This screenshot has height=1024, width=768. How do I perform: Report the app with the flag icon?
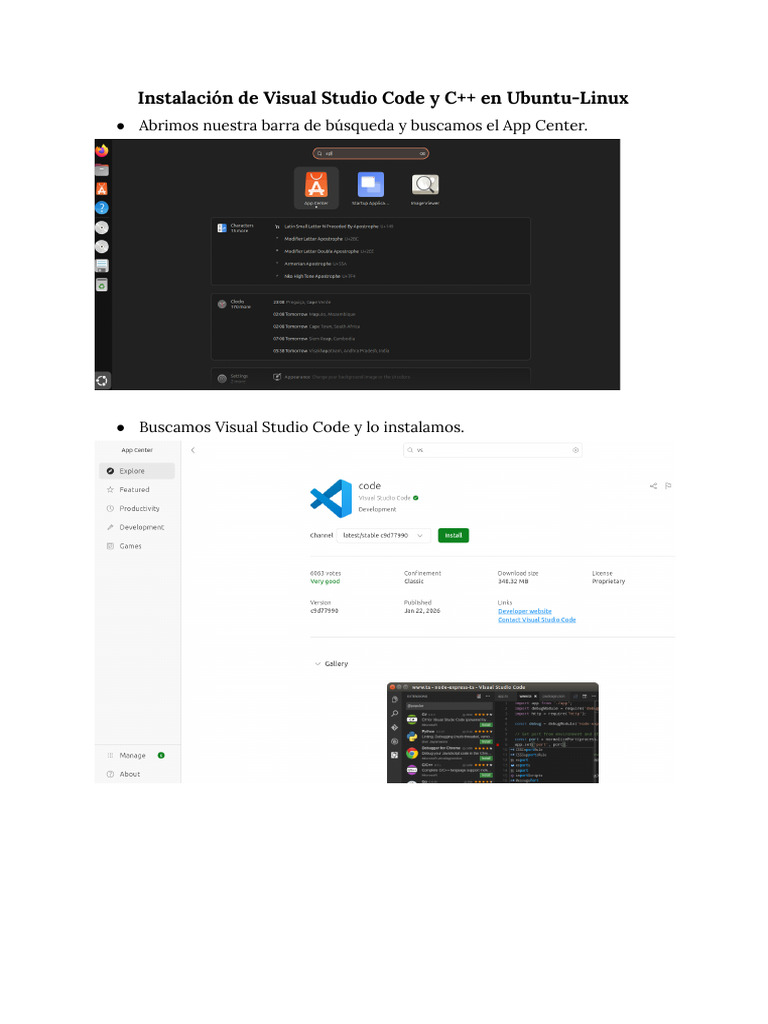(668, 486)
